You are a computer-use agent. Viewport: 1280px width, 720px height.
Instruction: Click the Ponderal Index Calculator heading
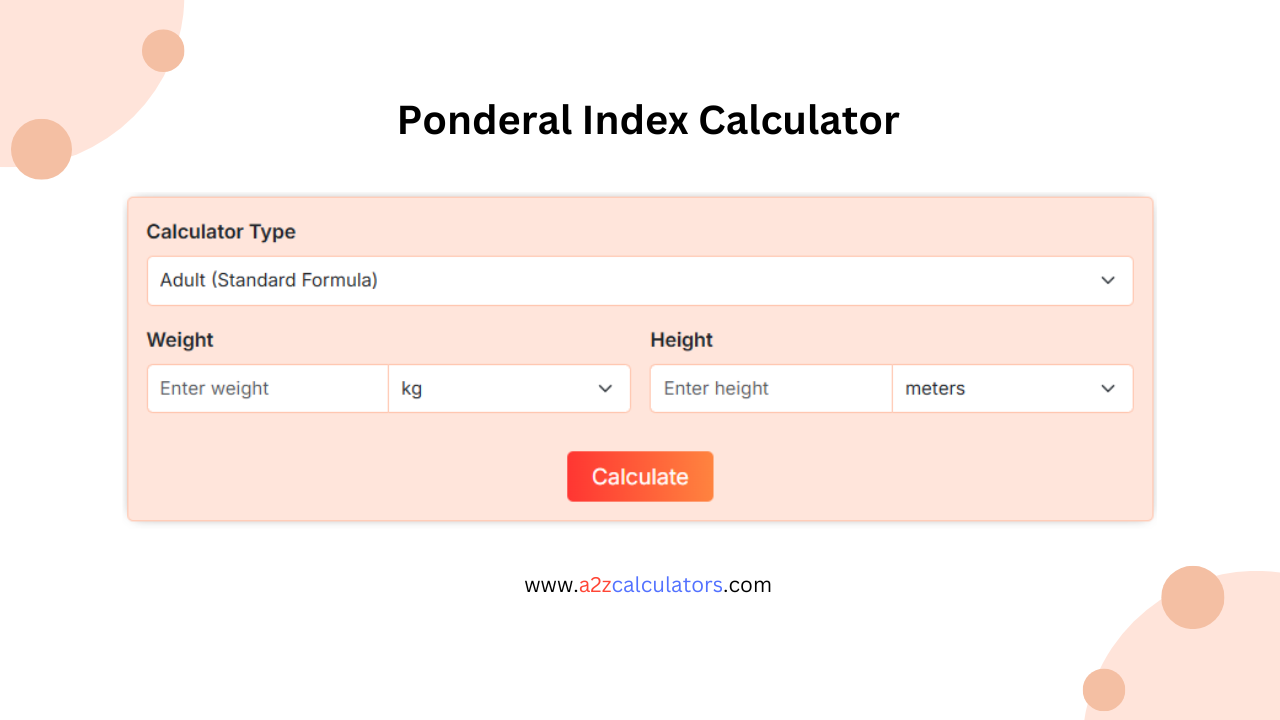pyautogui.click(x=648, y=120)
